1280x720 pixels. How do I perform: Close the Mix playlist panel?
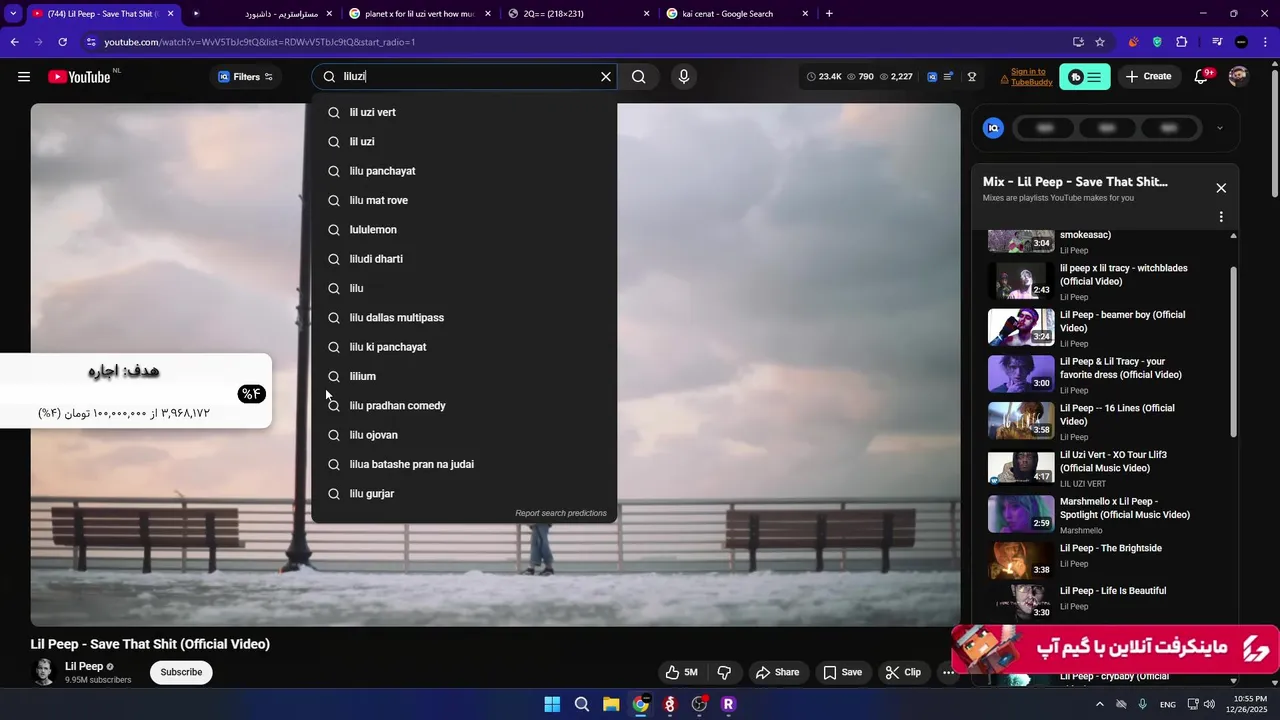coord(1221,188)
